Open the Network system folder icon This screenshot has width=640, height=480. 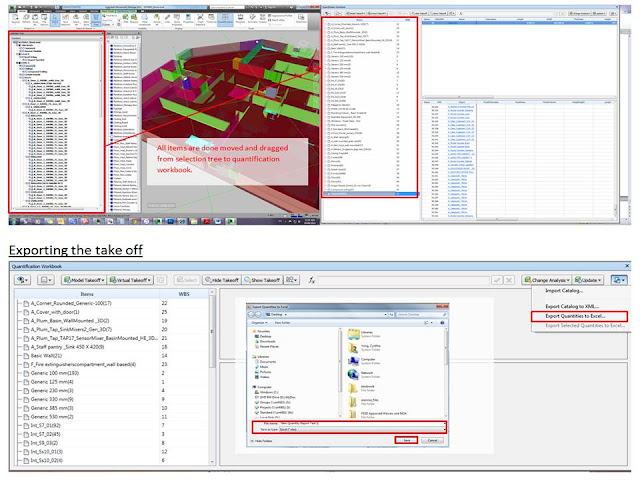pos(353,374)
